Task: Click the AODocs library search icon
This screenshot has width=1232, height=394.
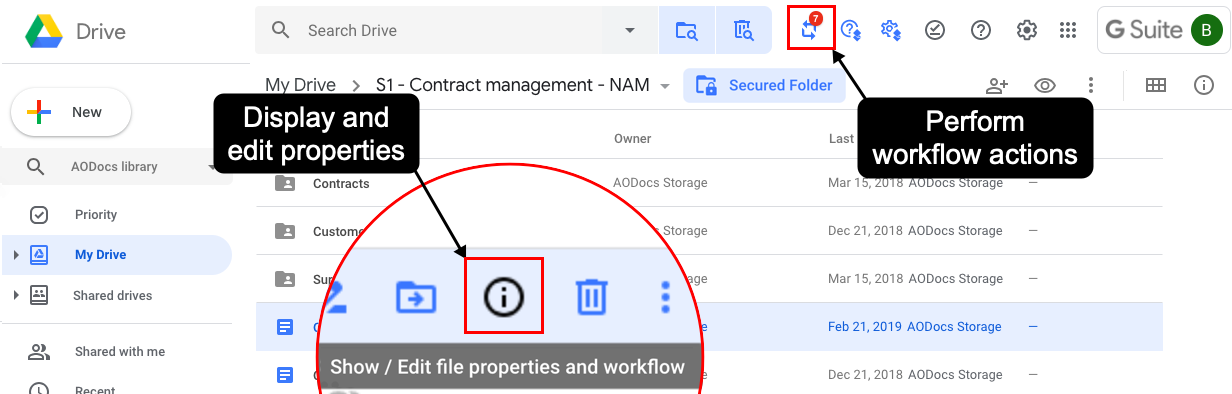Action: point(743,30)
